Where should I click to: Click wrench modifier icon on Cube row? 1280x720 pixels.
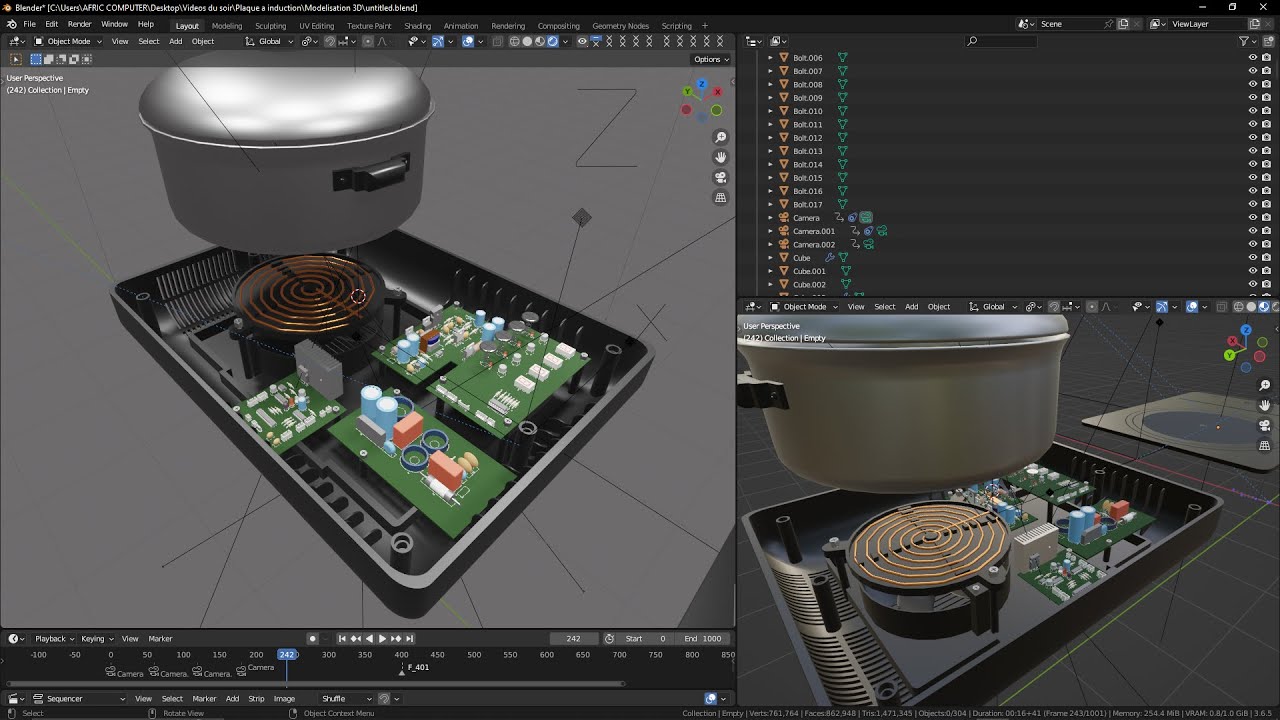click(x=829, y=257)
